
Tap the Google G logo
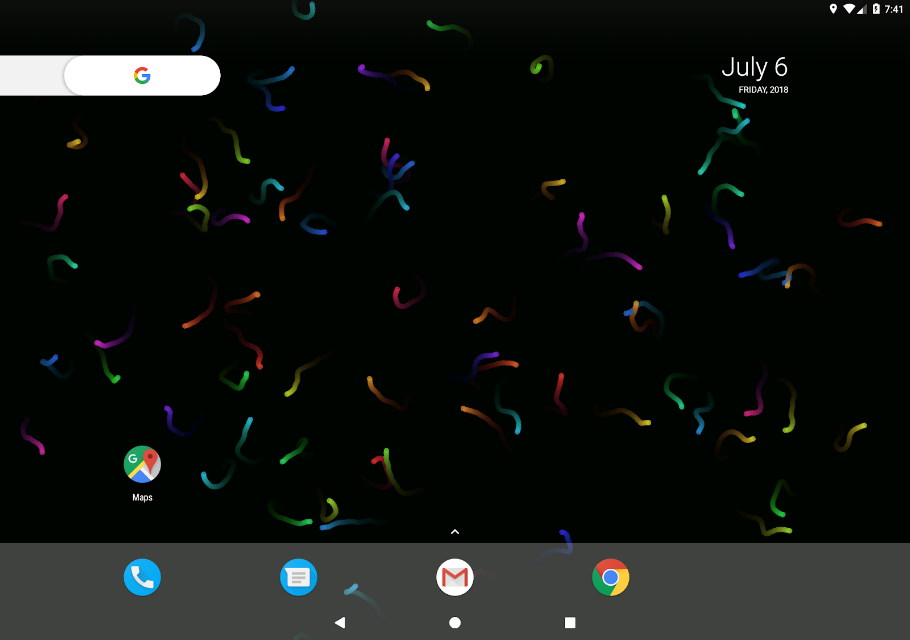(142, 75)
